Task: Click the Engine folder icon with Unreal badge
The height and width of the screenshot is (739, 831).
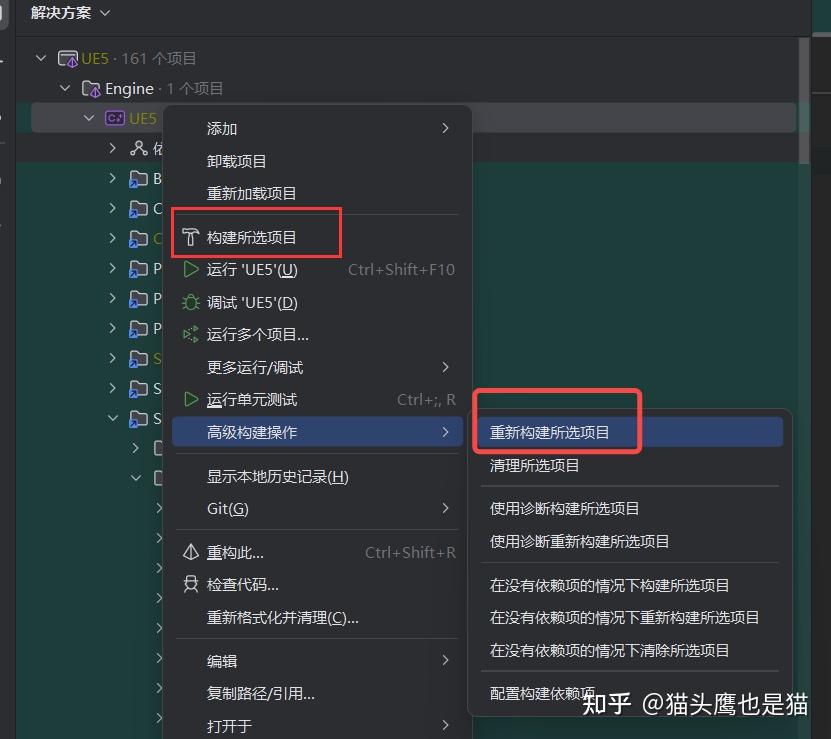Action: 90,88
